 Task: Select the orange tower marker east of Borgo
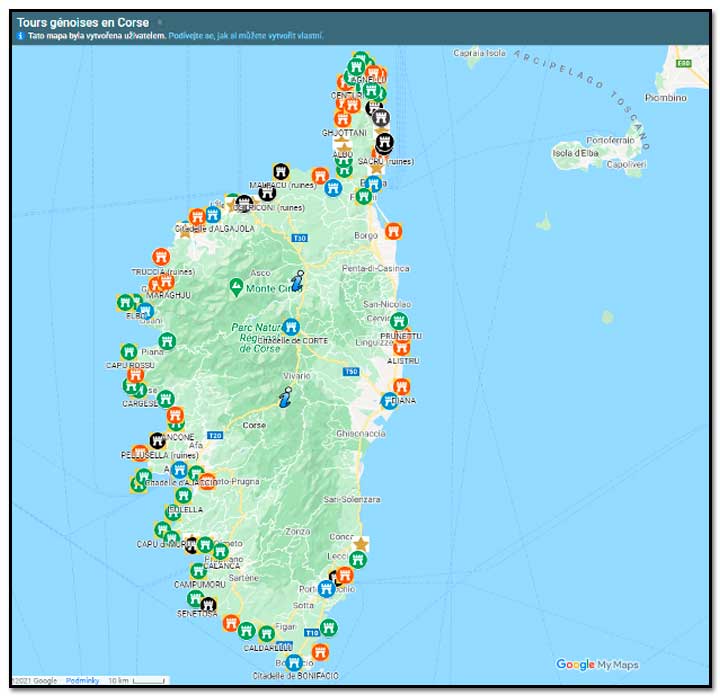click(393, 231)
